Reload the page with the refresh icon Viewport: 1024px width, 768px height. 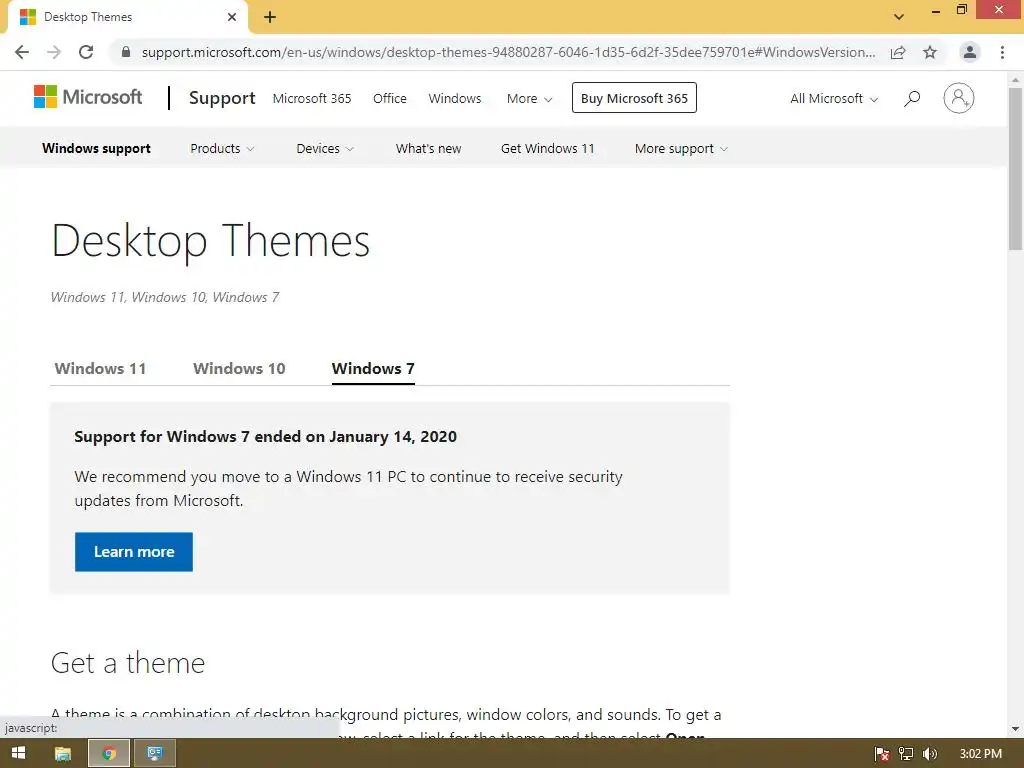click(86, 52)
